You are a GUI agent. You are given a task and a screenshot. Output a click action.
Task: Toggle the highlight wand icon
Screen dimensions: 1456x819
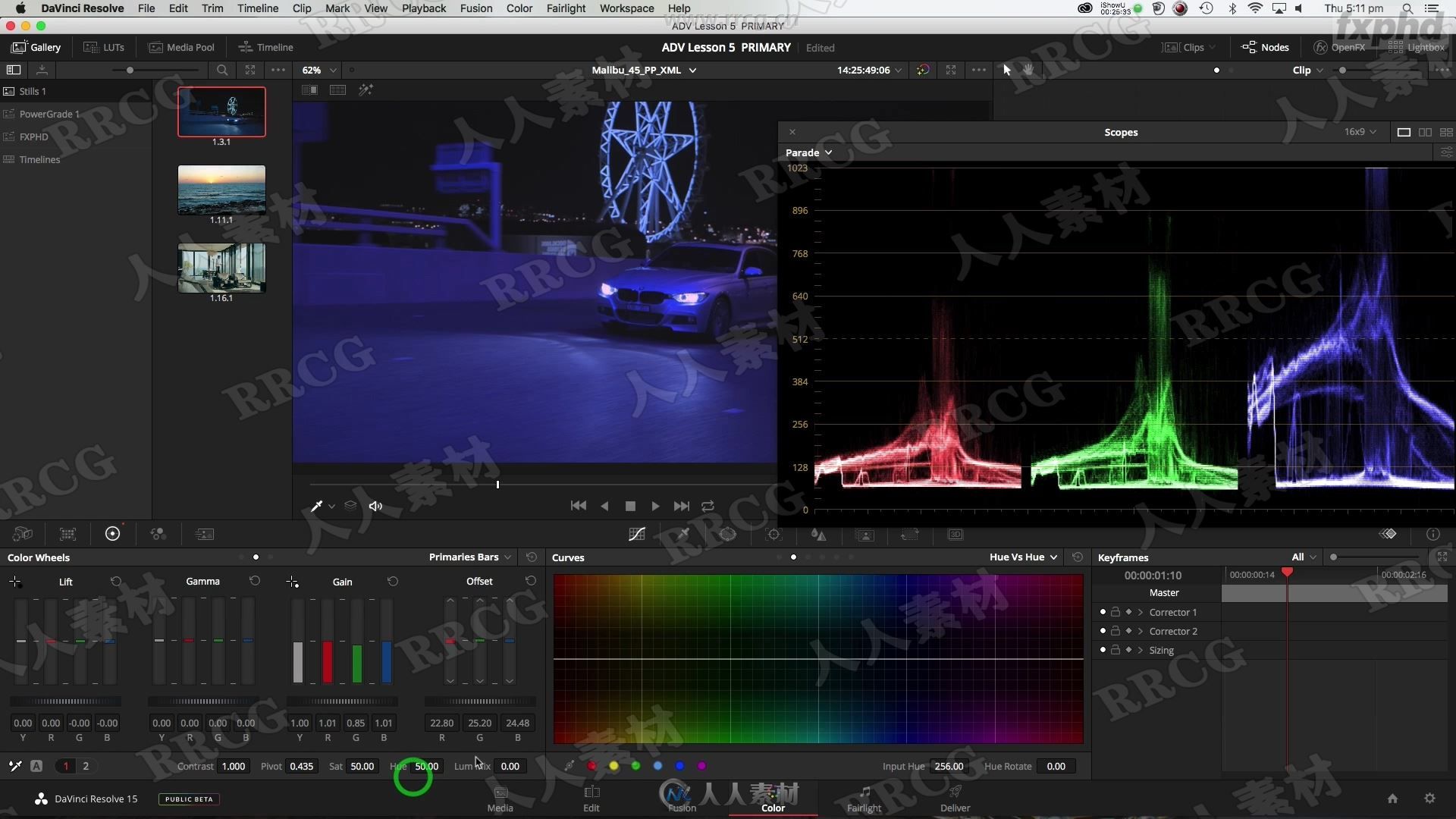point(366,89)
